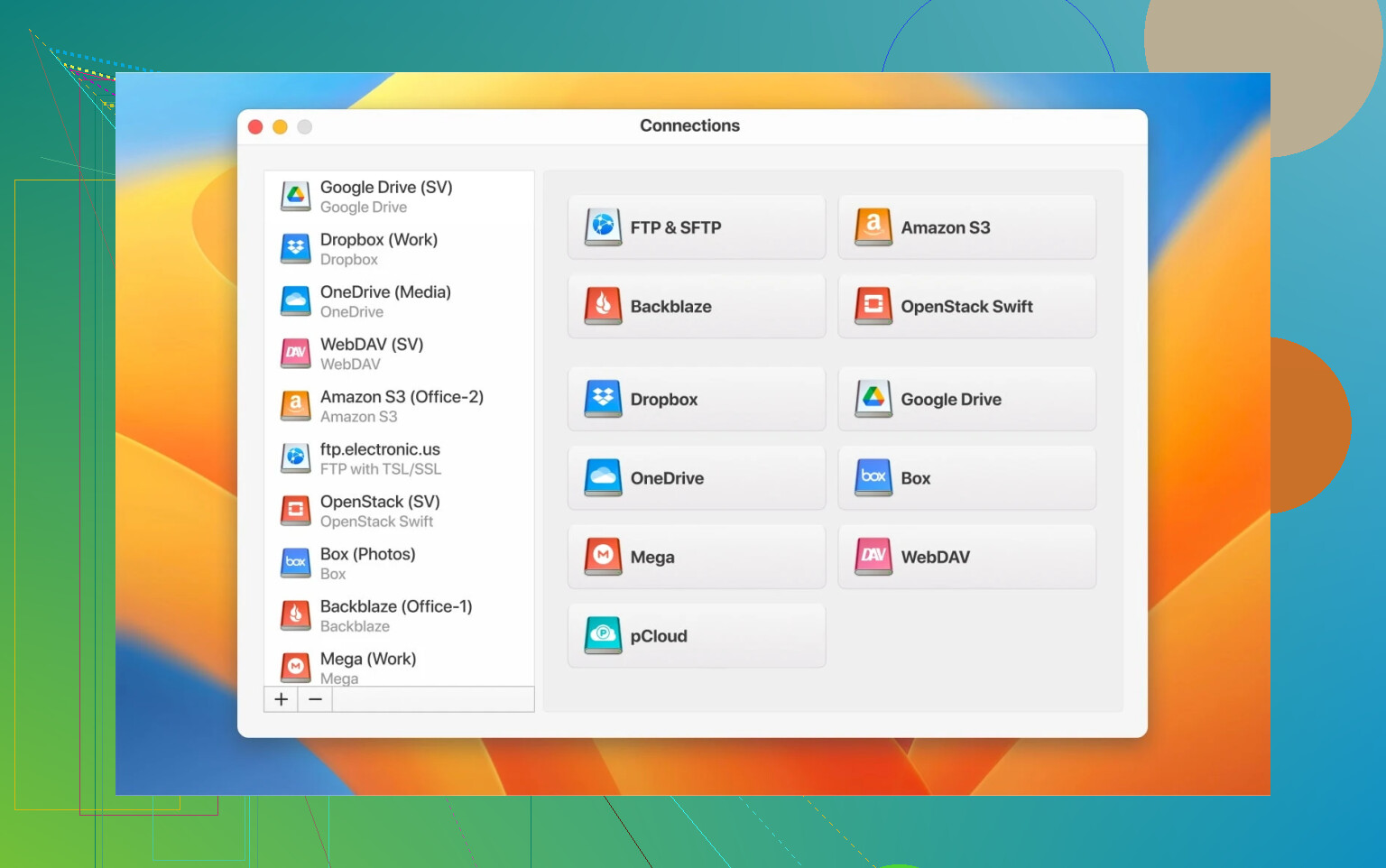This screenshot has height=868, width=1386.
Task: Select "OneDrive (Media)" connection name
Action: [x=385, y=292]
